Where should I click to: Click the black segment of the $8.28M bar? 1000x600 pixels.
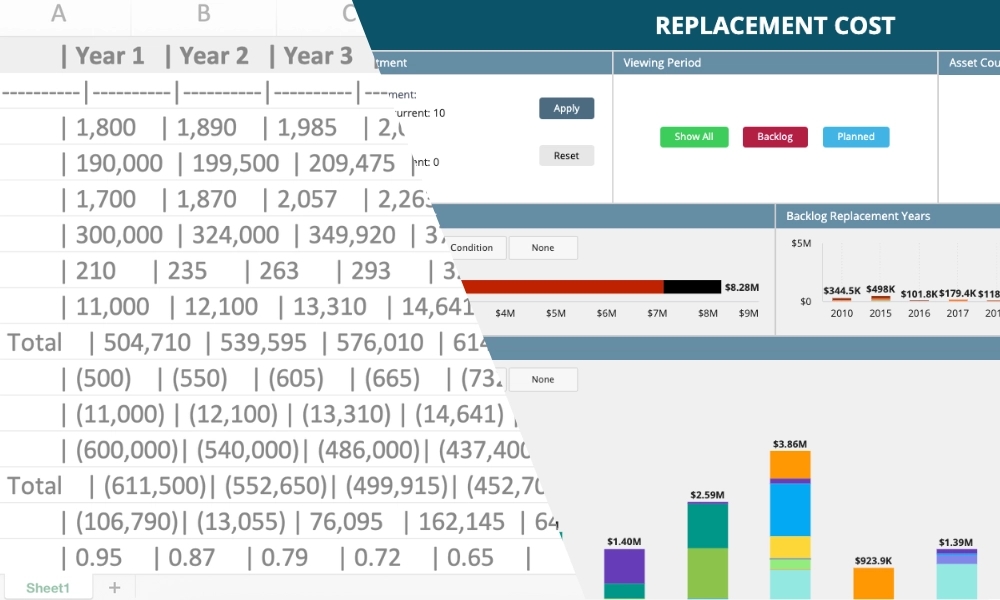pyautogui.click(x=692, y=287)
